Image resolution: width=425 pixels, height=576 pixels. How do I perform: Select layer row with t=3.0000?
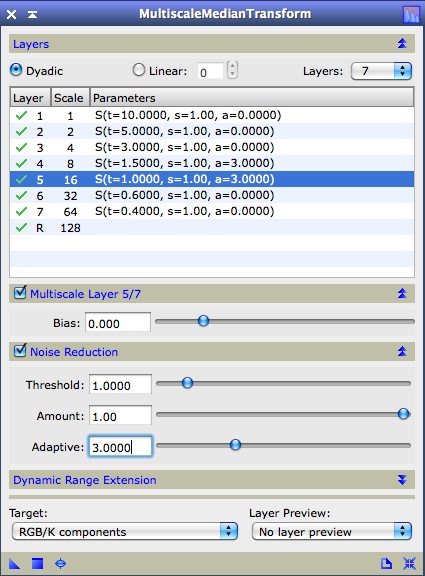(212, 147)
